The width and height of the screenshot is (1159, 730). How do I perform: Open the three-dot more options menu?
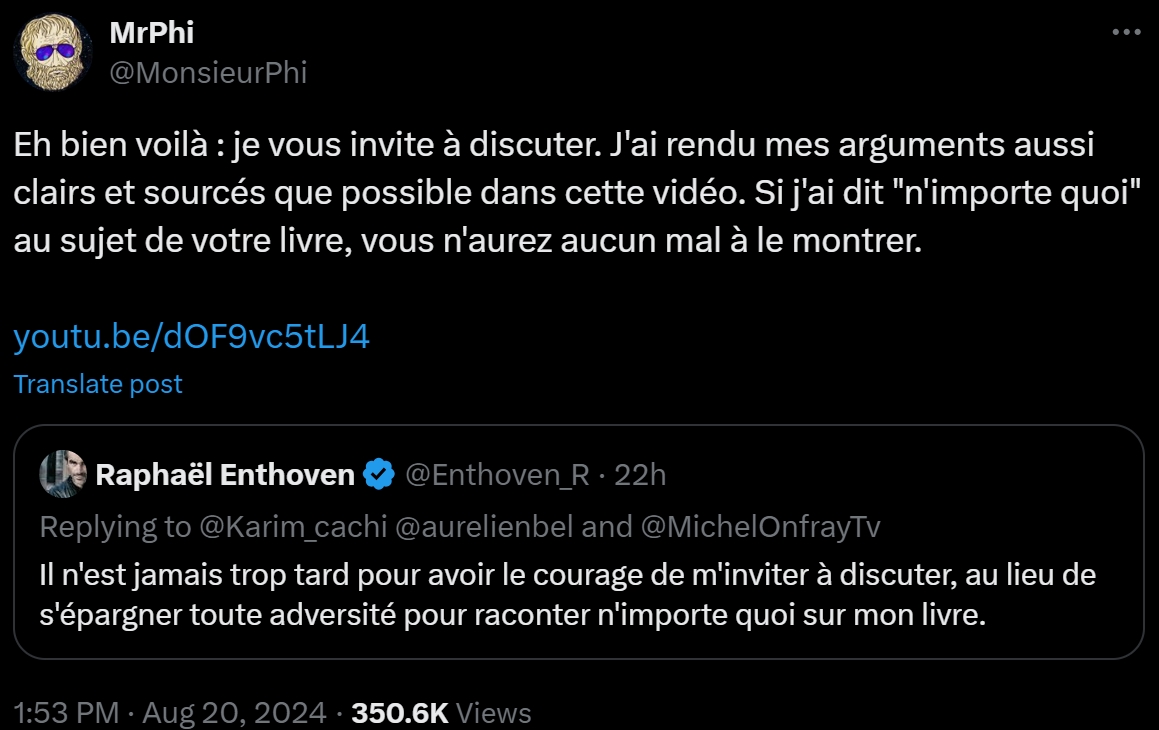tap(1126, 33)
